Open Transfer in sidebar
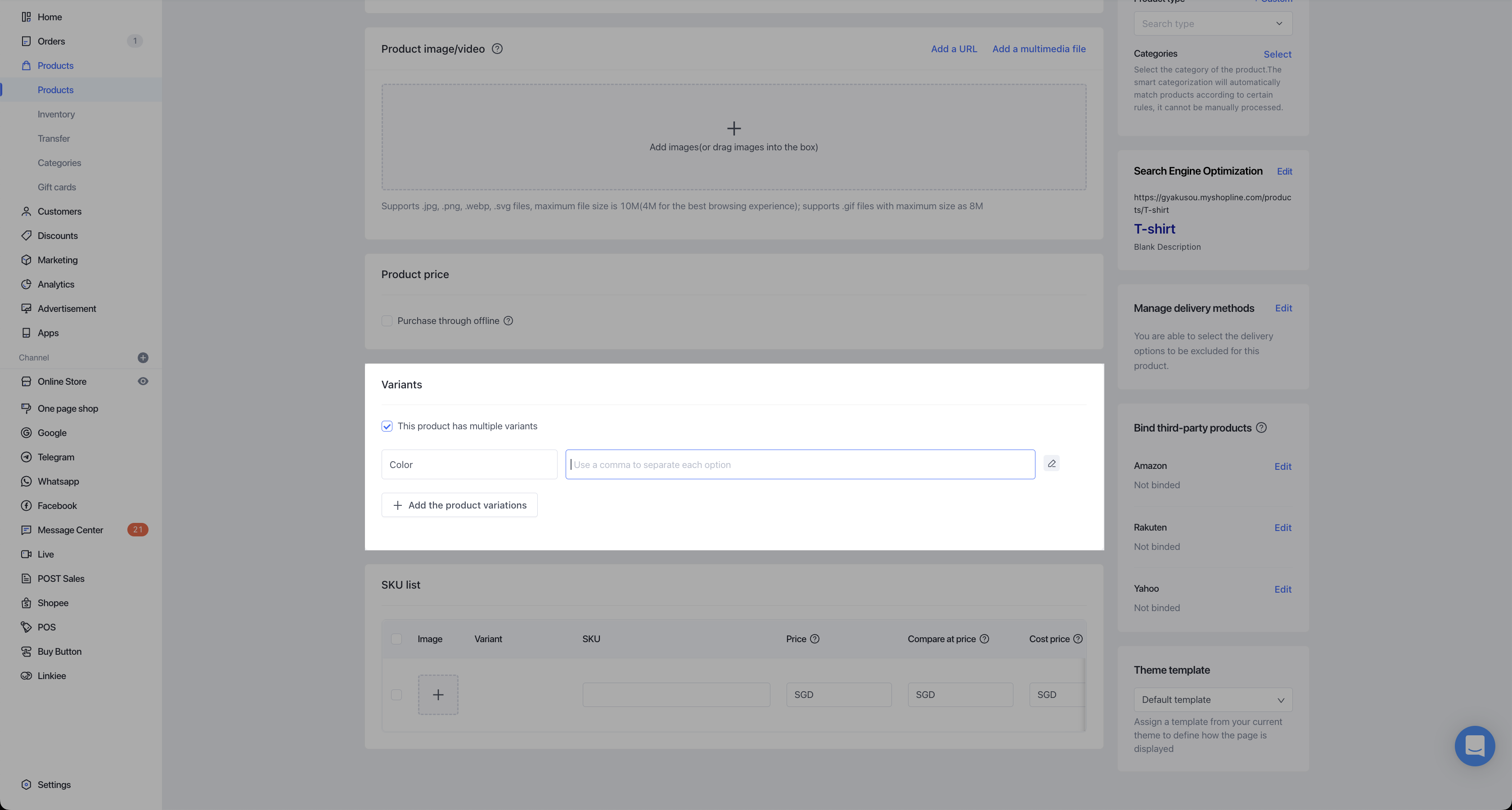The height and width of the screenshot is (810, 1512). pyautogui.click(x=54, y=139)
